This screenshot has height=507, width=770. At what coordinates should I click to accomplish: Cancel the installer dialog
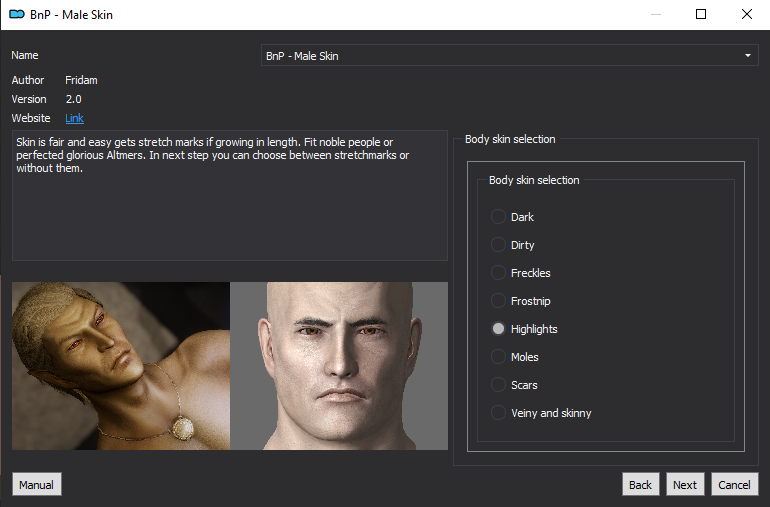point(734,484)
